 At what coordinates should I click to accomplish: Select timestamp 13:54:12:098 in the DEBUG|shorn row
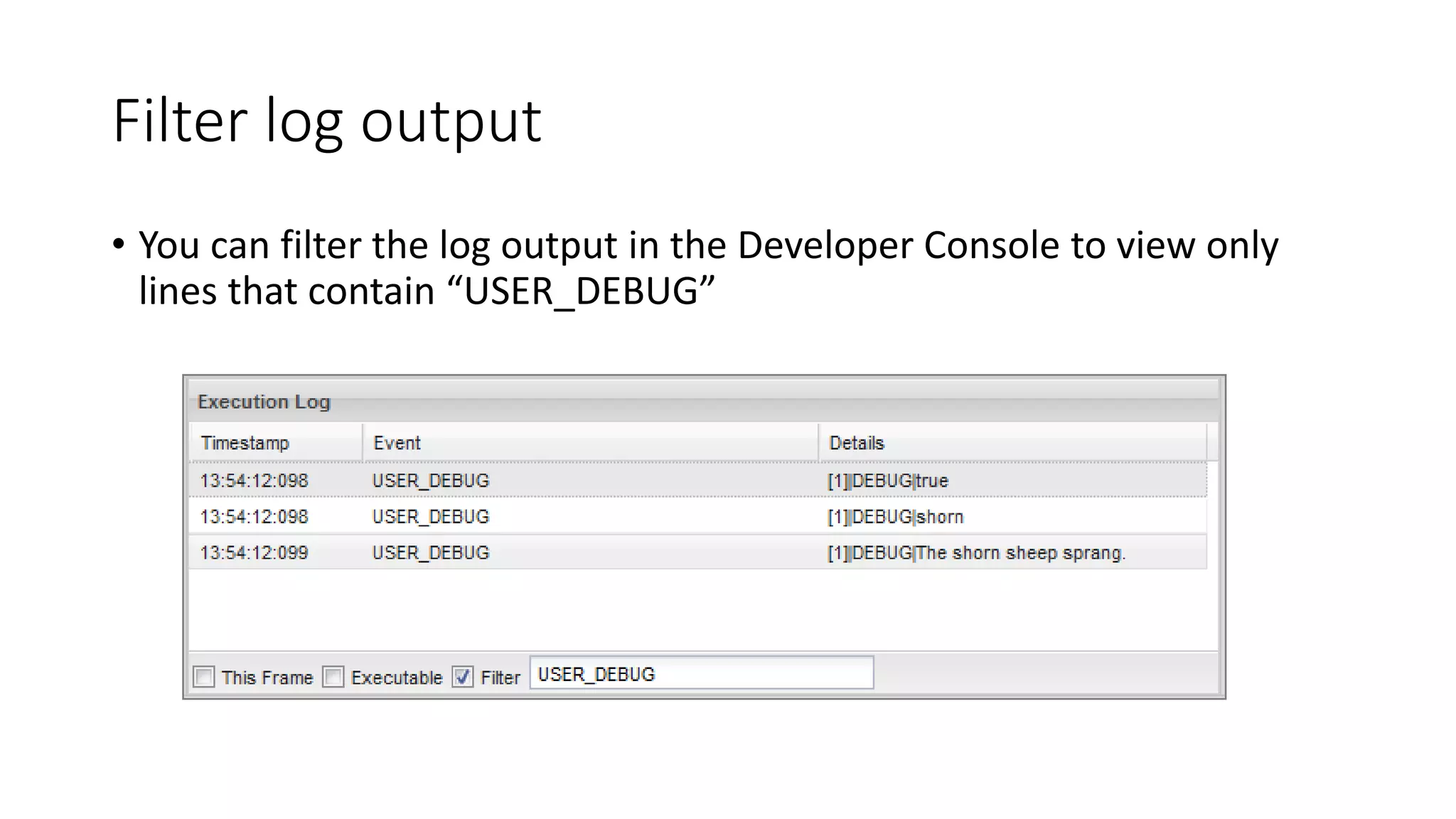(255, 517)
